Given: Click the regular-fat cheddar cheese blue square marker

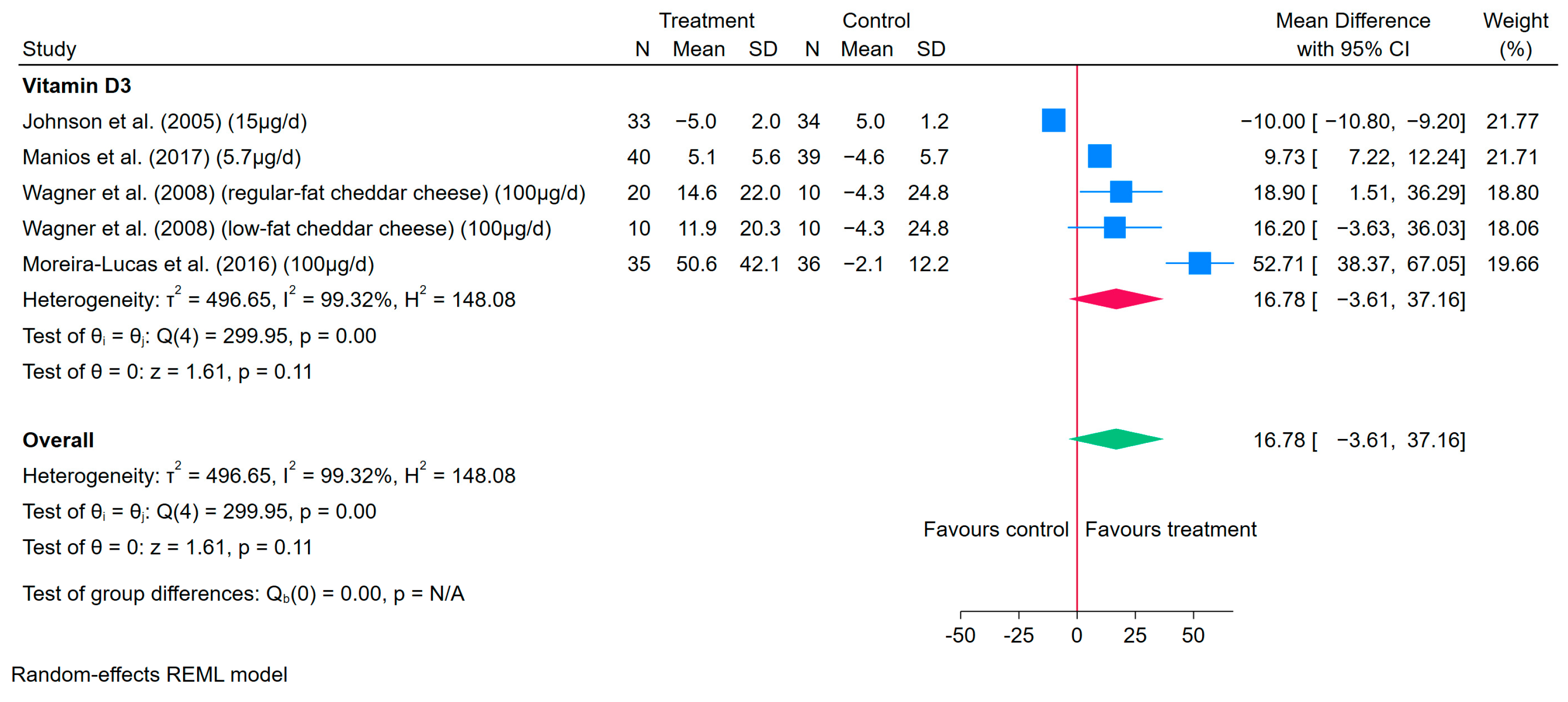Looking at the screenshot, I should 1120,192.
